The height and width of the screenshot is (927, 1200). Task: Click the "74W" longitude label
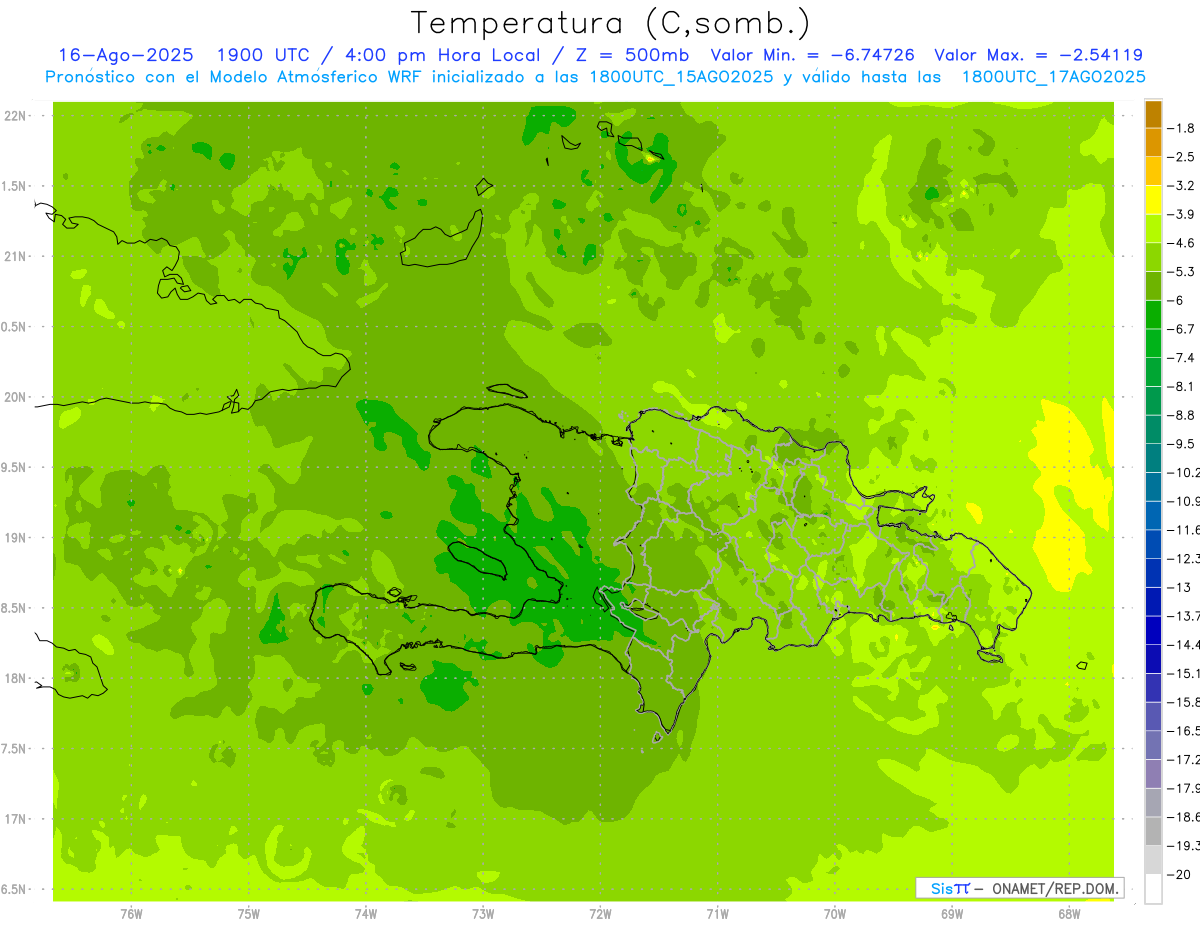pyautogui.click(x=366, y=913)
